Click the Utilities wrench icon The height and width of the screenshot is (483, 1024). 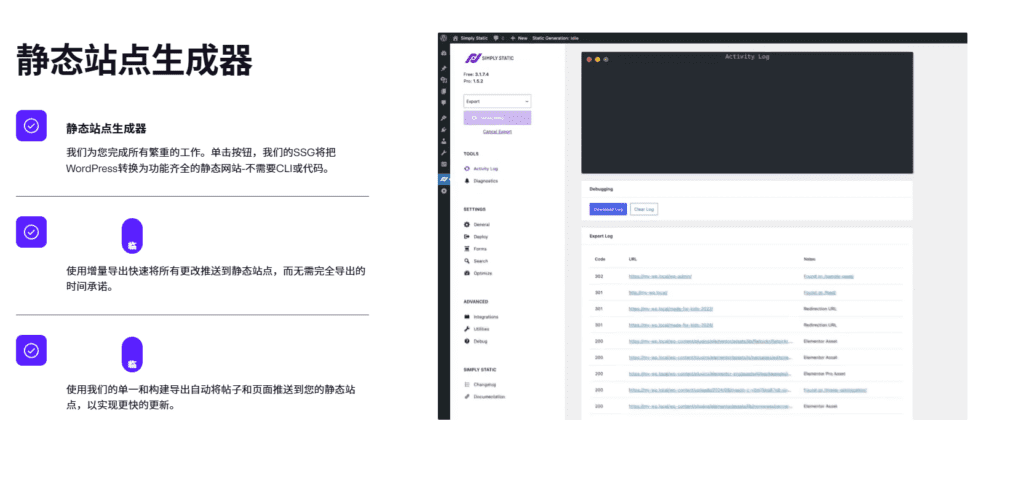tap(467, 329)
